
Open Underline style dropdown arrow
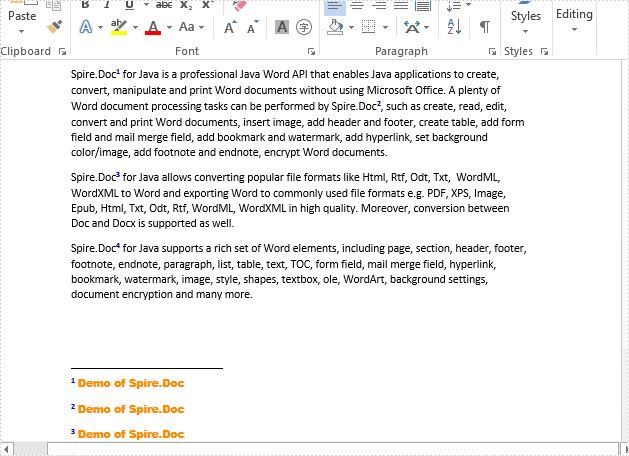click(147, 5)
